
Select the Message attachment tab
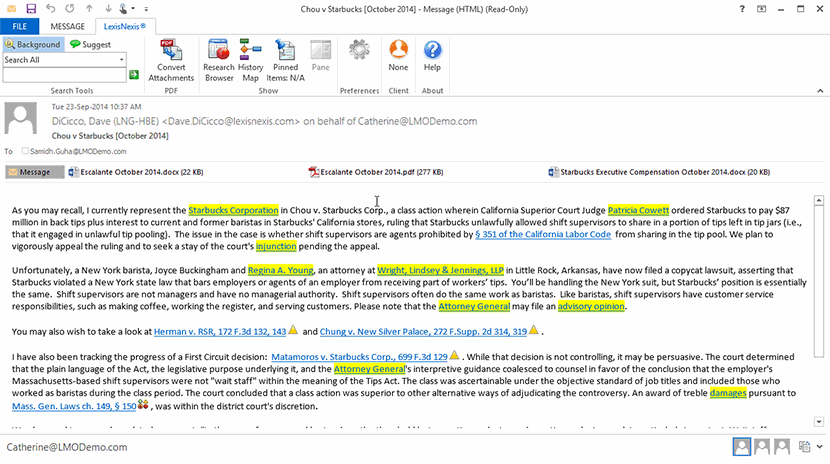click(35, 172)
